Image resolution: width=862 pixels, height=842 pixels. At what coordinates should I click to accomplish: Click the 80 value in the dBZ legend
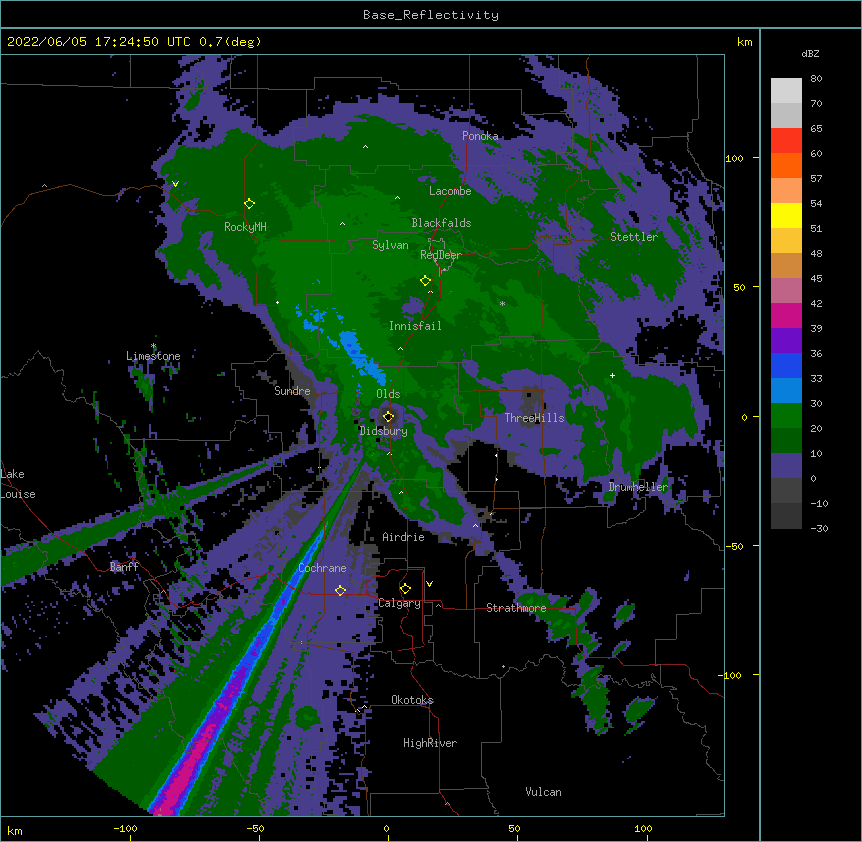tap(816, 78)
